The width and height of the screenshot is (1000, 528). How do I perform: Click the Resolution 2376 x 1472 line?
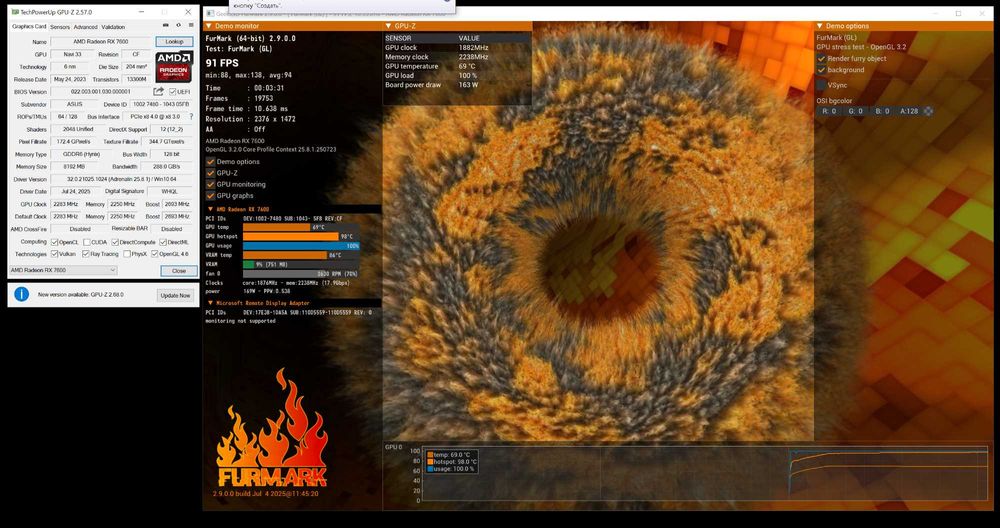pyautogui.click(x=251, y=119)
